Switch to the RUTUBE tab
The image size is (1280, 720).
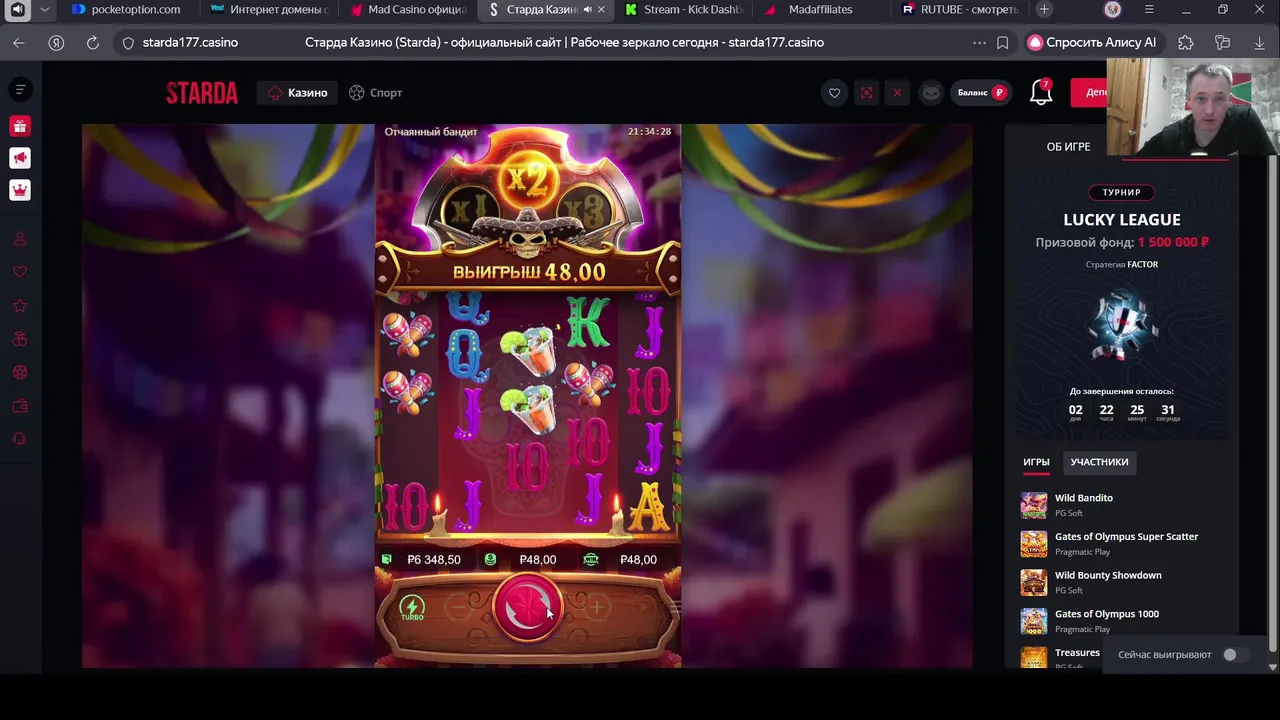[x=959, y=9]
